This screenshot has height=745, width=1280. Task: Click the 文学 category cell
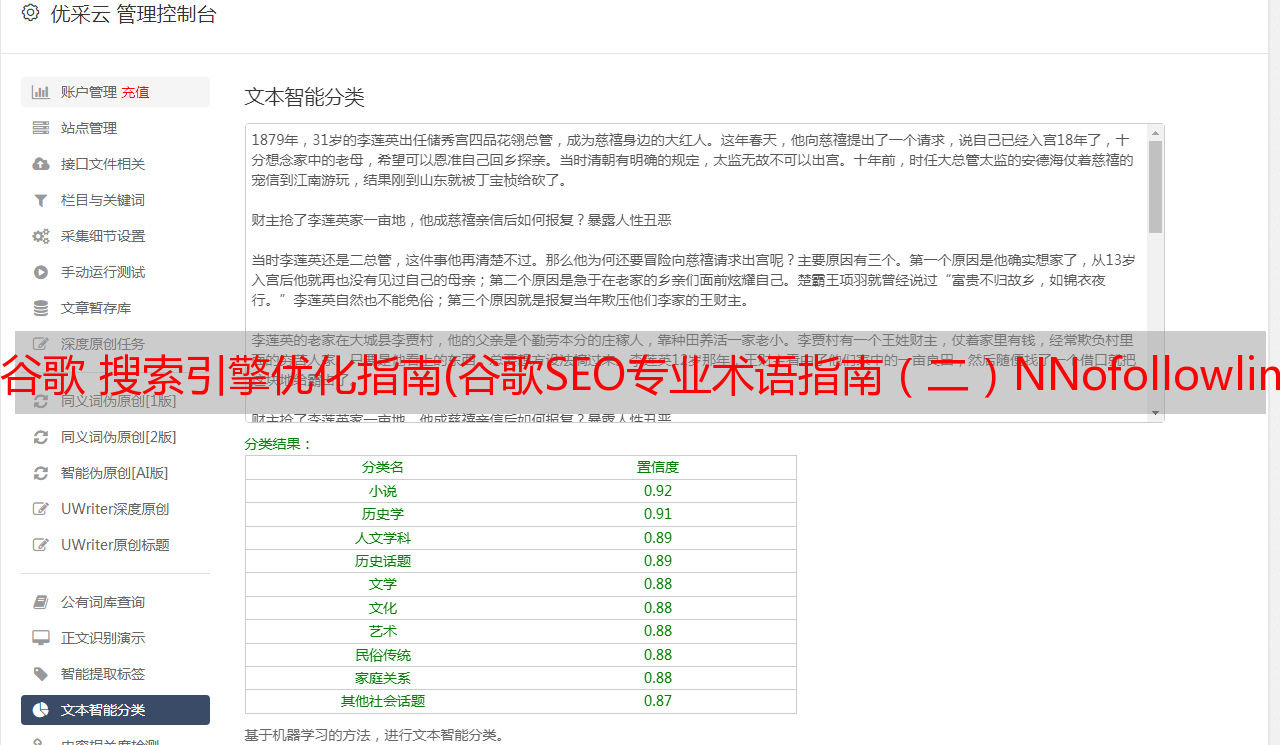383,584
